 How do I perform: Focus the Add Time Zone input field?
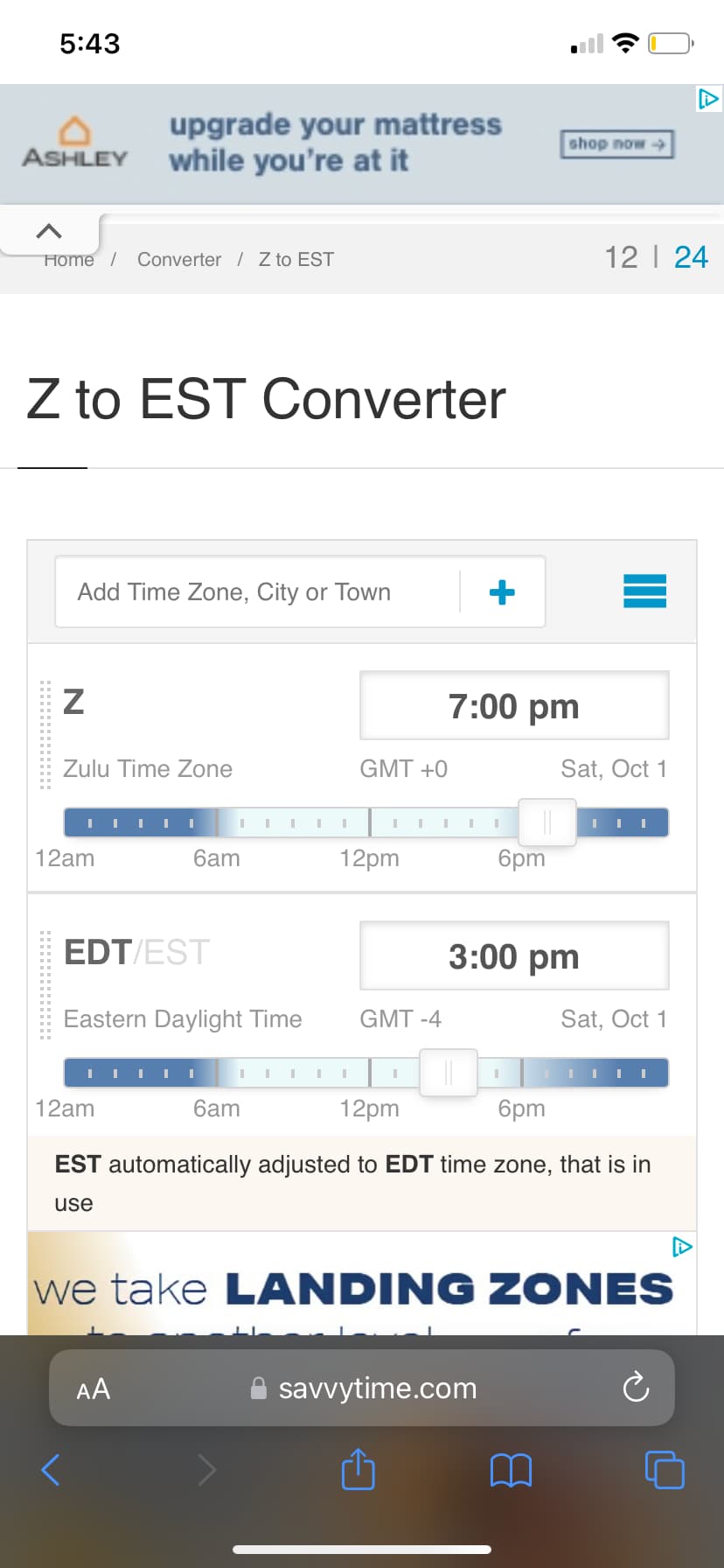point(258,592)
